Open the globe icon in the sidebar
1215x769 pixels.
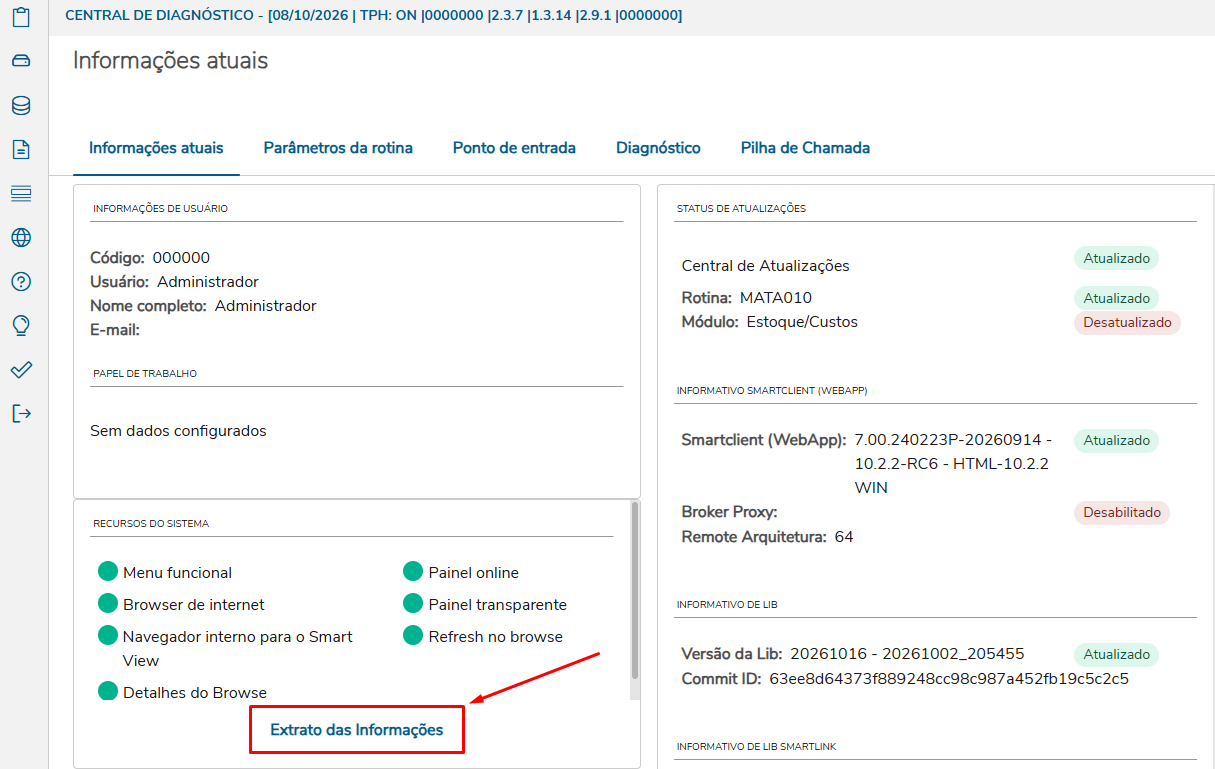tap(21, 237)
